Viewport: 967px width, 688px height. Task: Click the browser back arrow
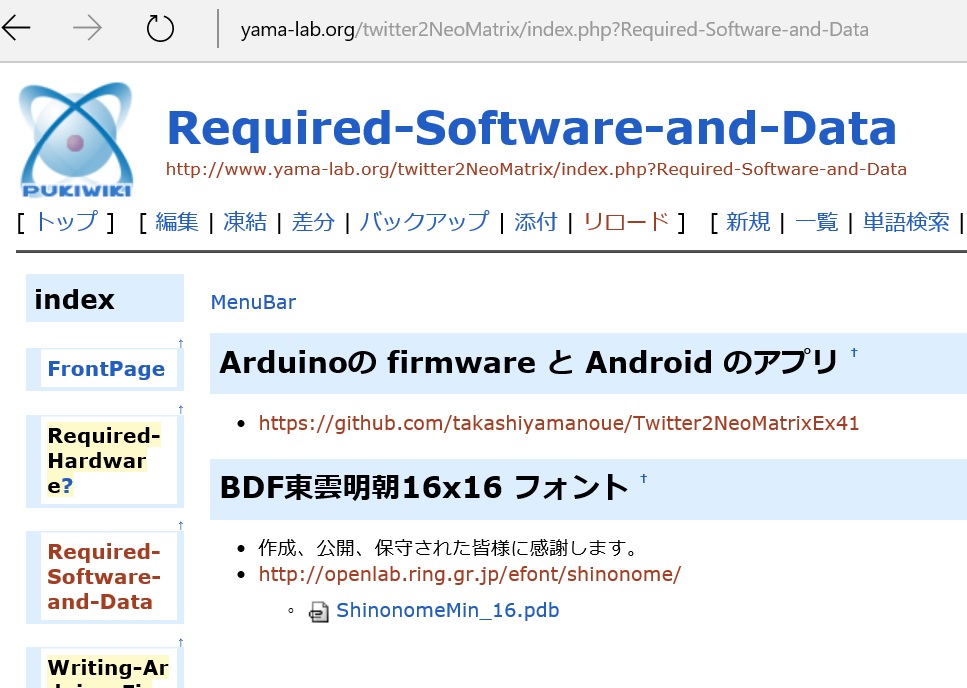[16, 28]
